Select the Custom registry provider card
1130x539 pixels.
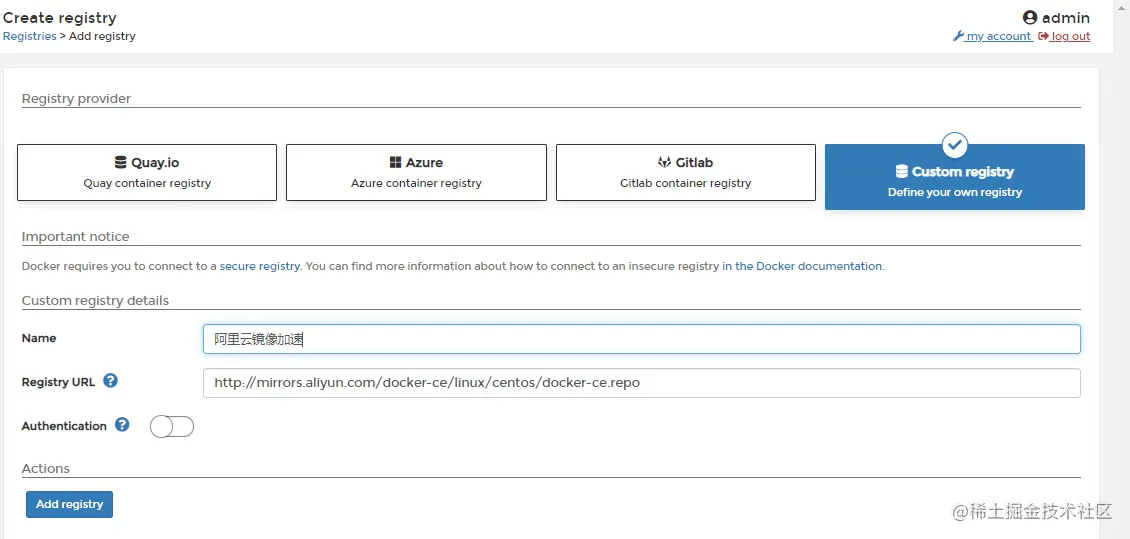pyautogui.click(x=955, y=177)
